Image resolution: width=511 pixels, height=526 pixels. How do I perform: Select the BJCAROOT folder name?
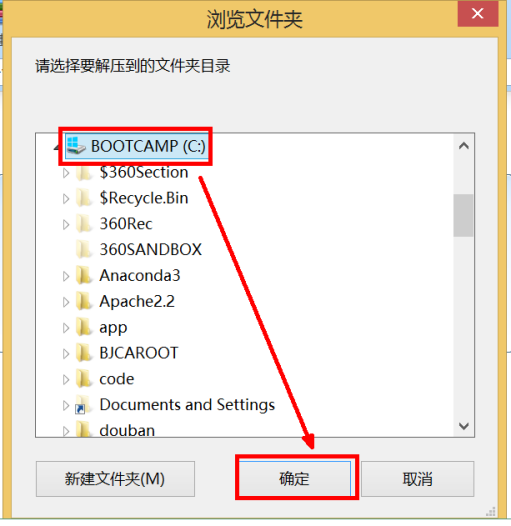pyautogui.click(x=139, y=353)
